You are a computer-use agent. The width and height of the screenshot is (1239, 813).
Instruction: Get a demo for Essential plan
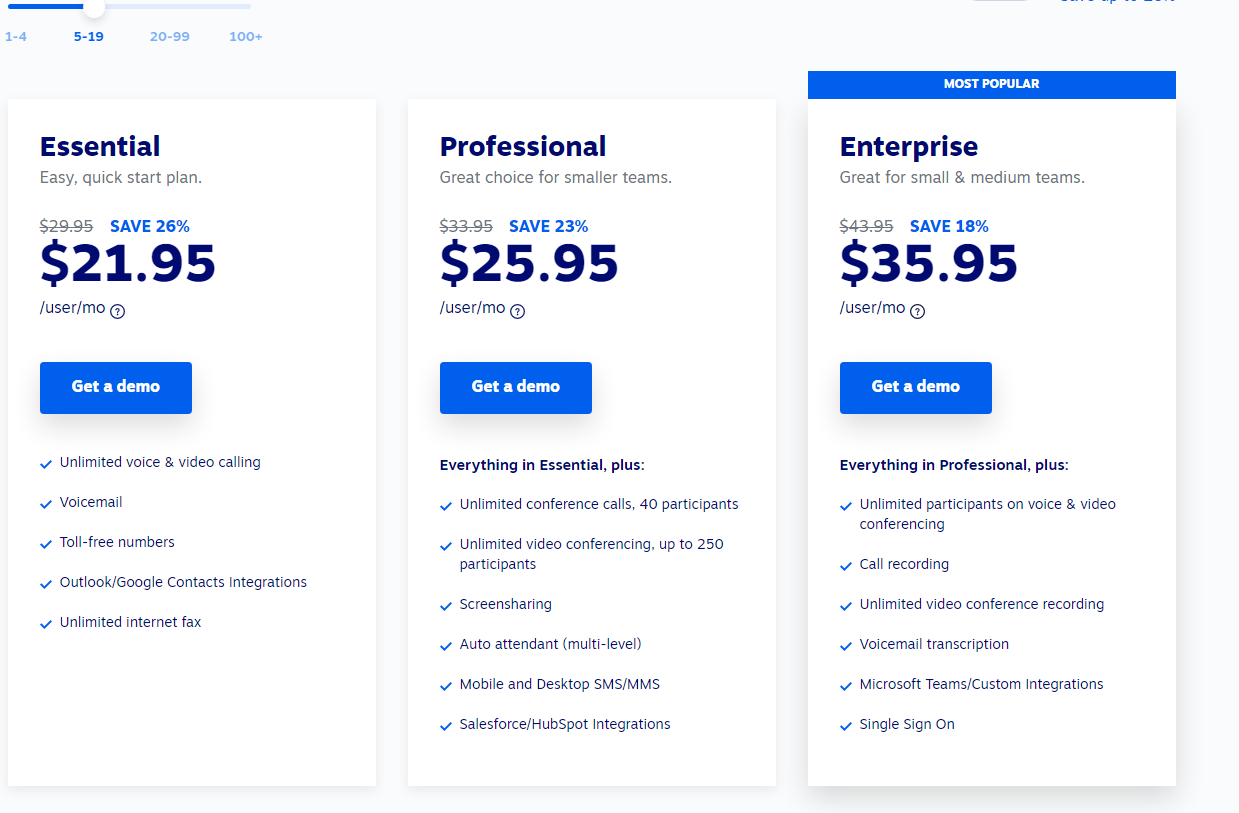click(116, 388)
